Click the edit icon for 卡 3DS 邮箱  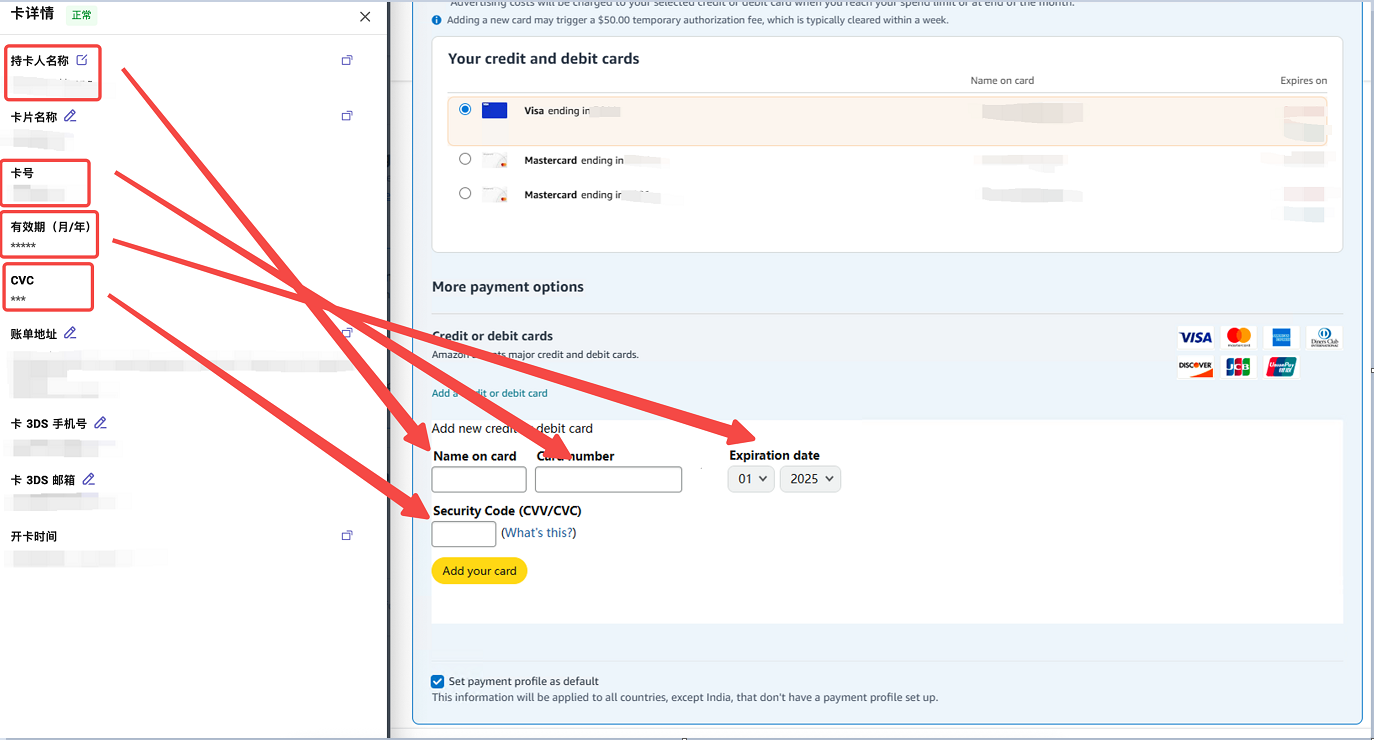tap(89, 479)
